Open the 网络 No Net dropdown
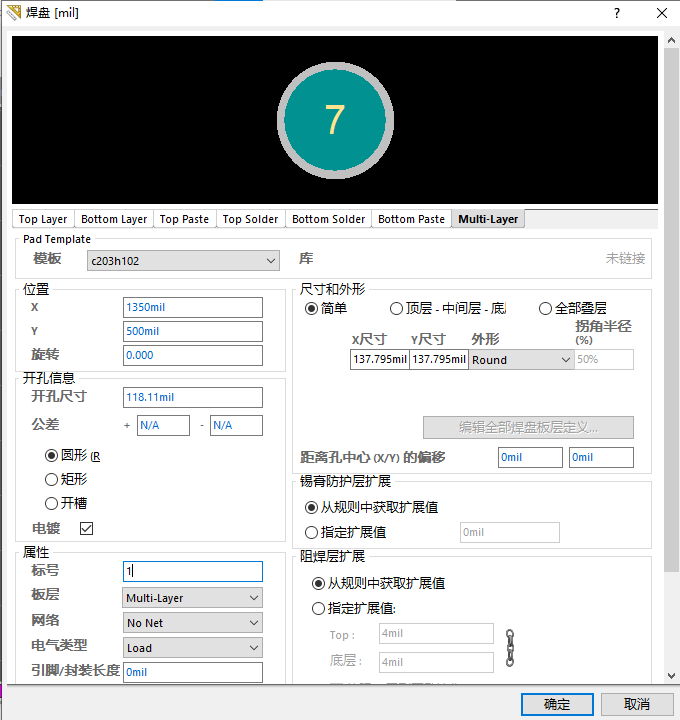The image size is (680, 720). coord(192,623)
